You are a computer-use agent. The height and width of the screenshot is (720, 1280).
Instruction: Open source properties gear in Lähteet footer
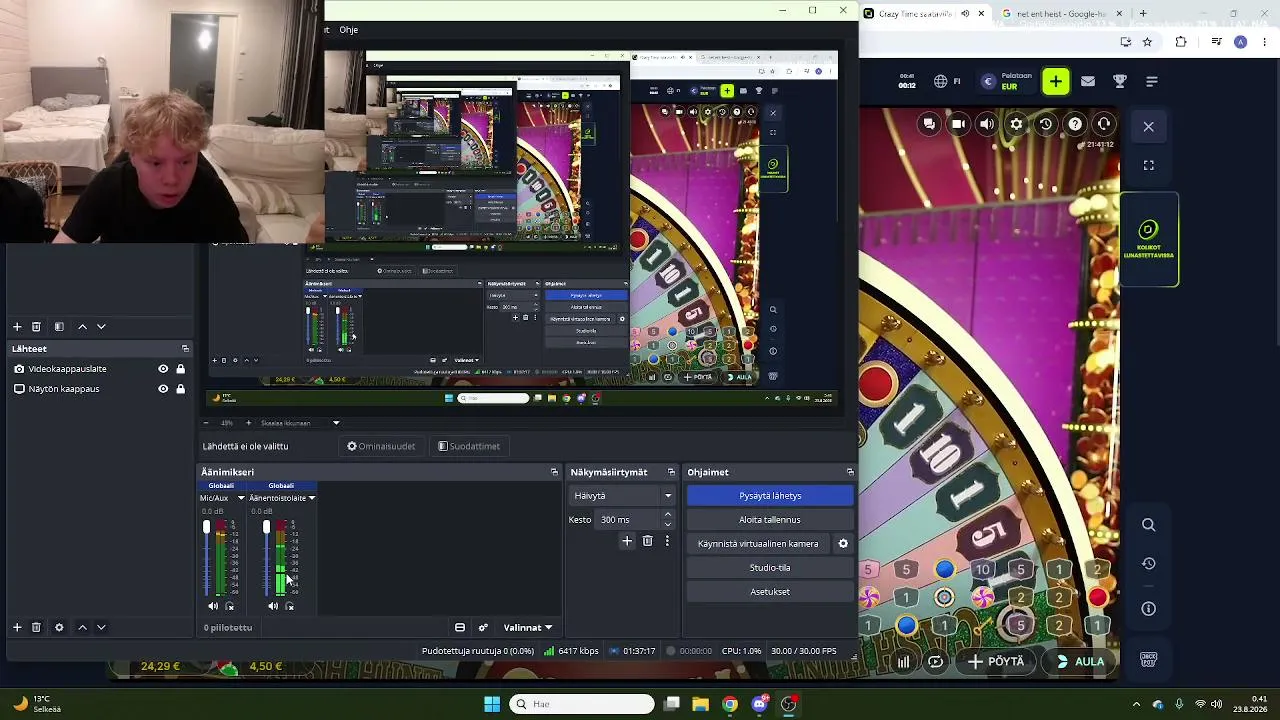59,628
